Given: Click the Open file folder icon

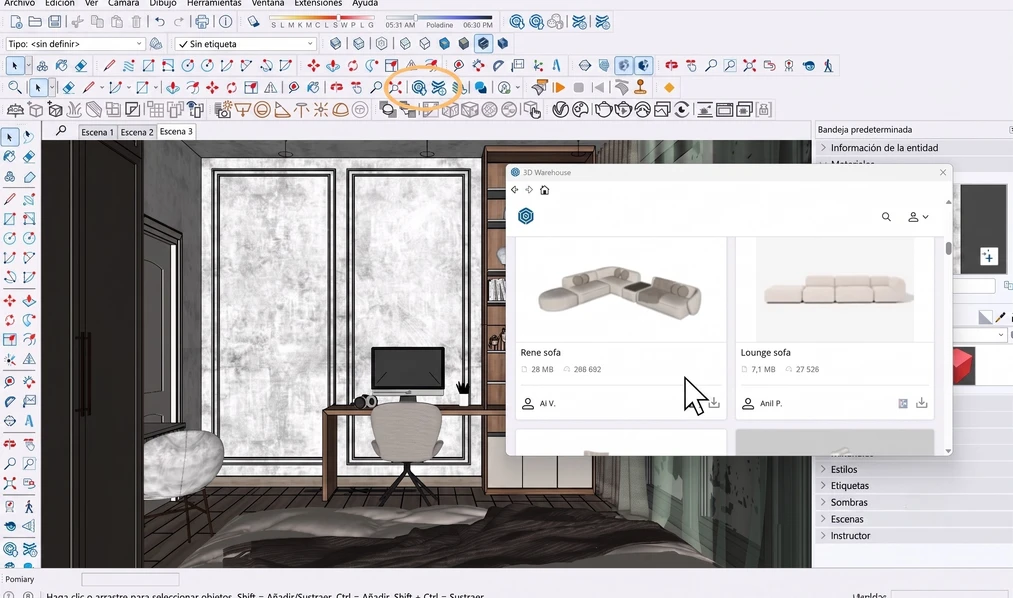Looking at the screenshot, I should point(36,22).
